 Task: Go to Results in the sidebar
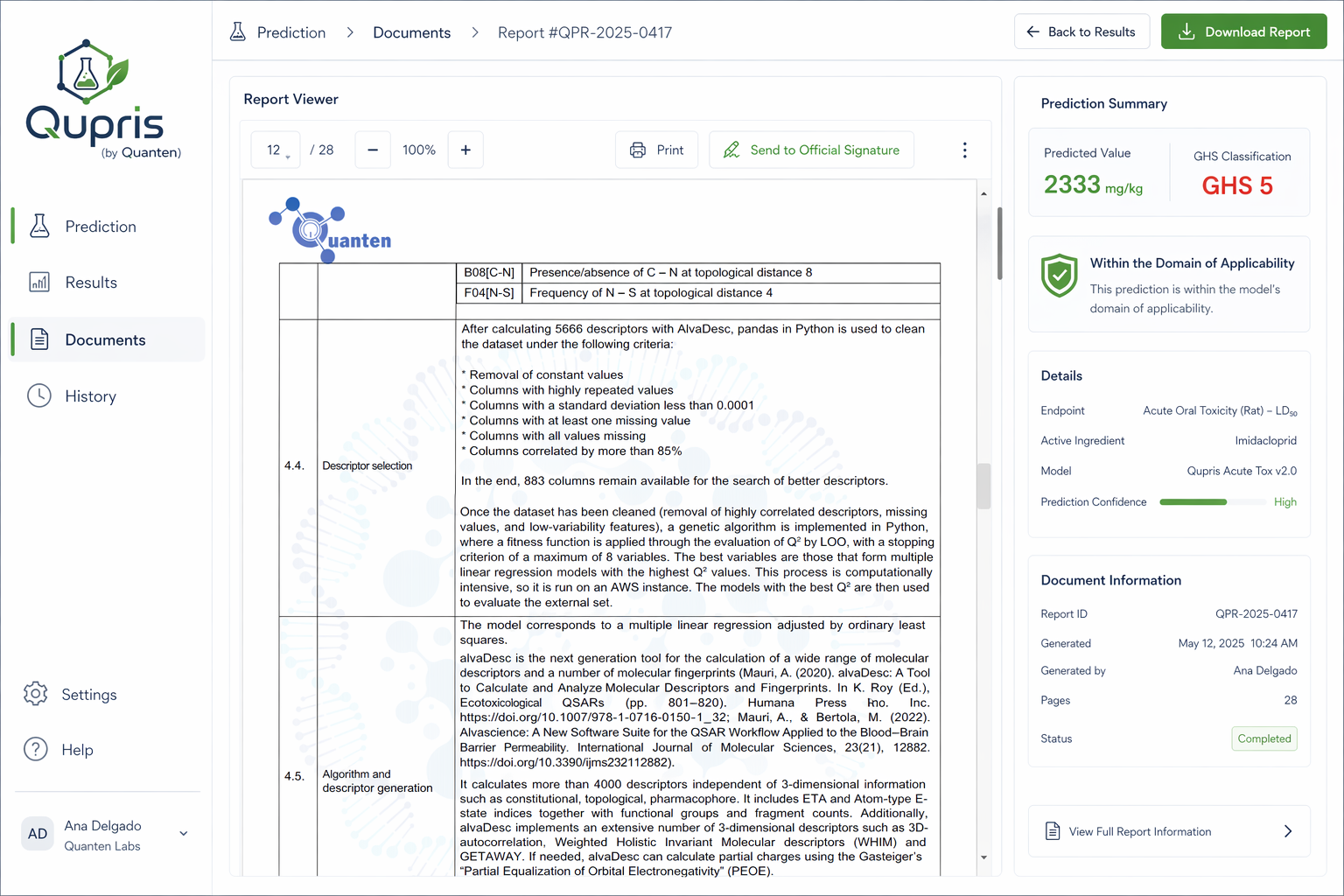click(91, 283)
